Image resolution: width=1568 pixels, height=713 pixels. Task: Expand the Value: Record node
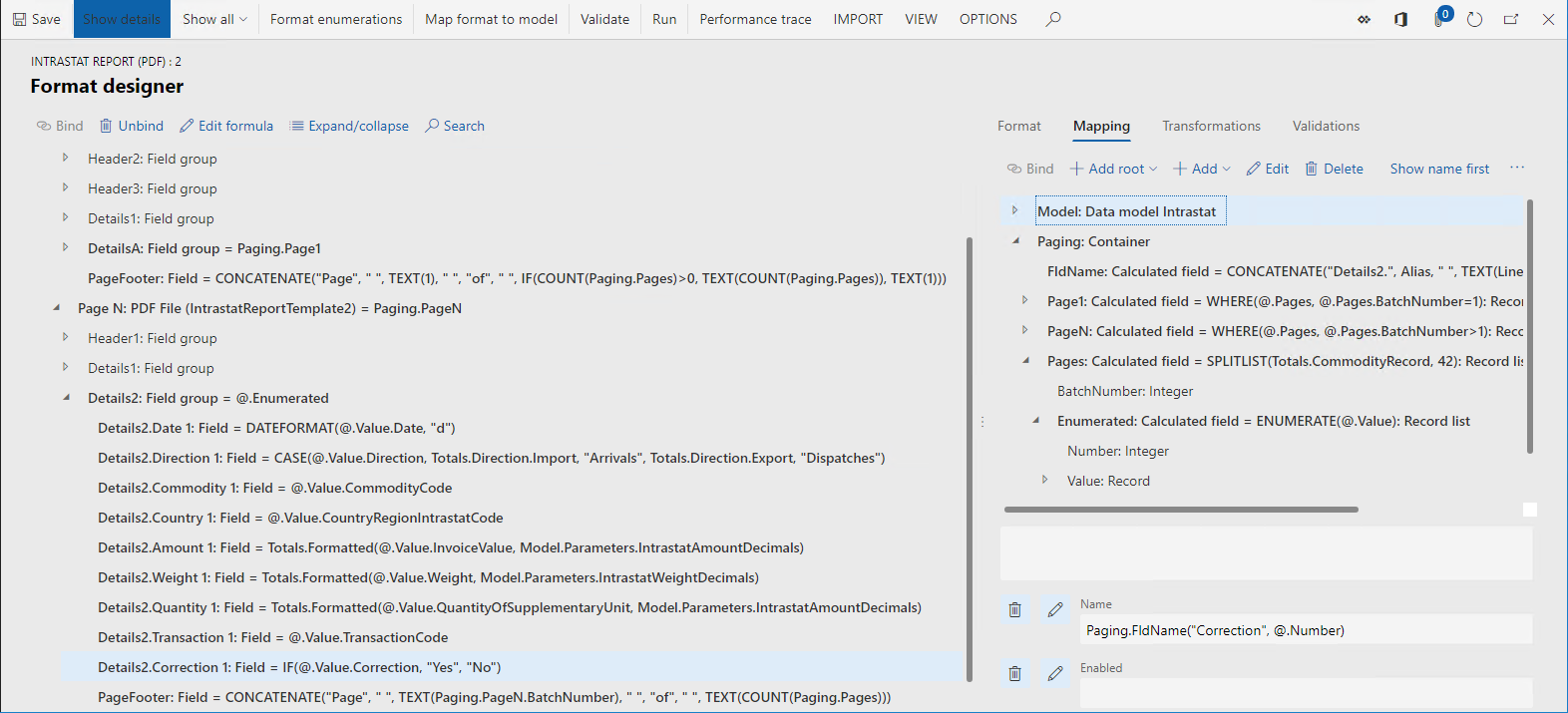point(1045,480)
